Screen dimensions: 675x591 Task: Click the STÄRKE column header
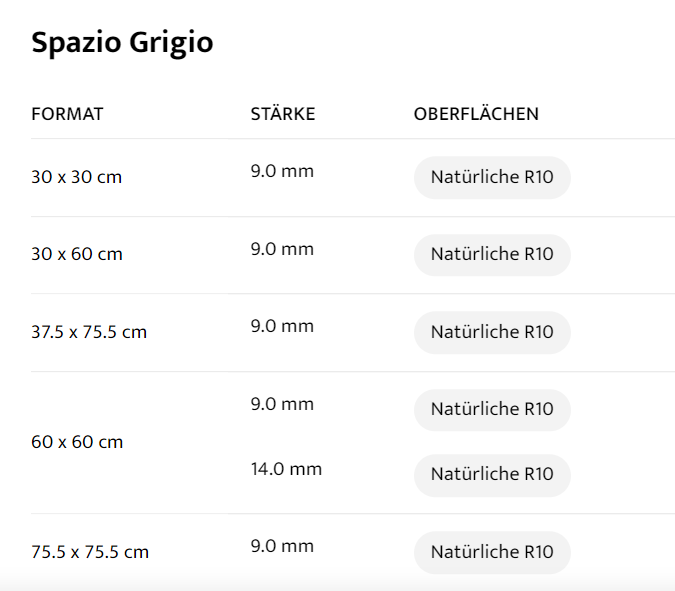pos(282,114)
